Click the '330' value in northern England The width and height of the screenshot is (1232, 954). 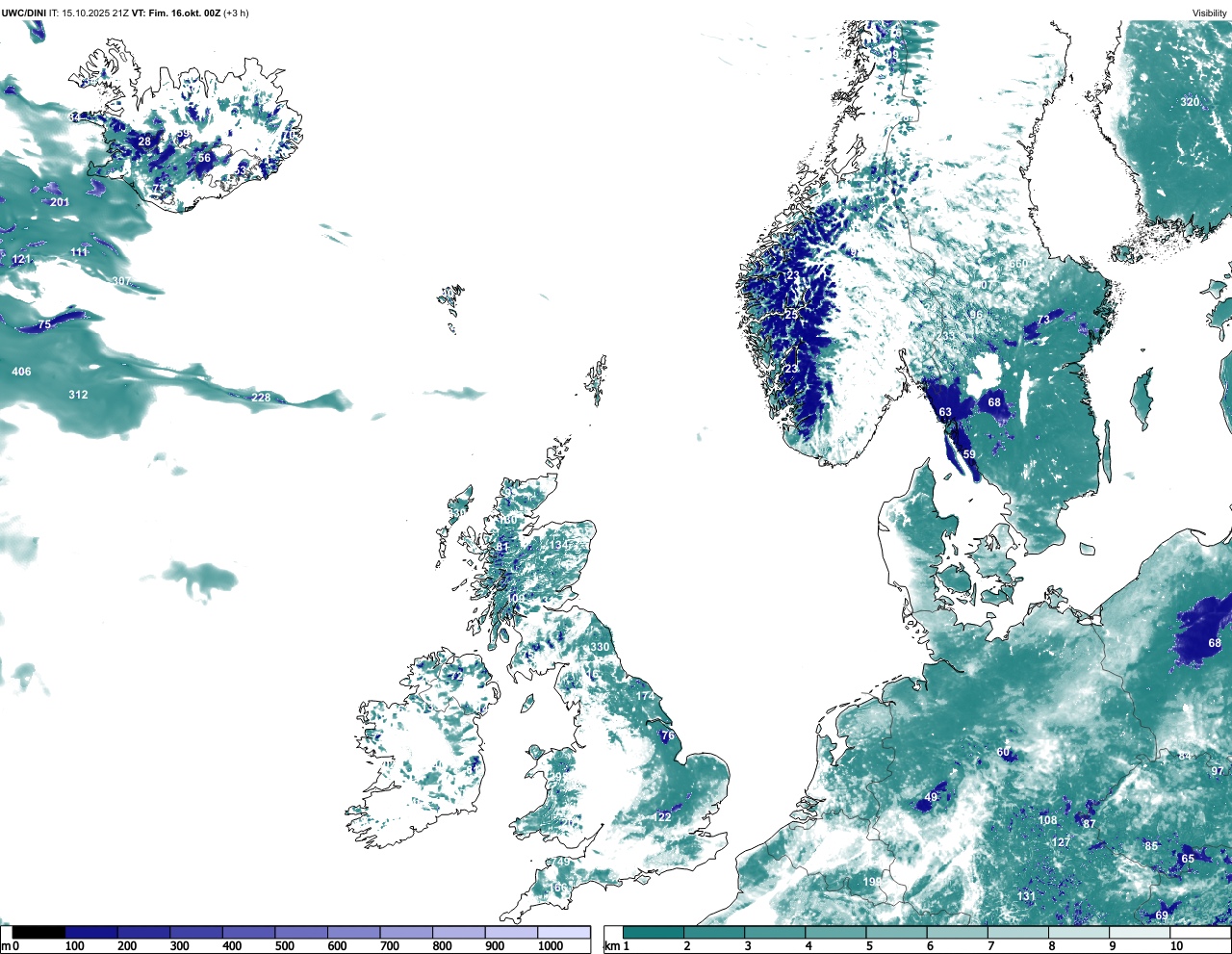click(601, 647)
